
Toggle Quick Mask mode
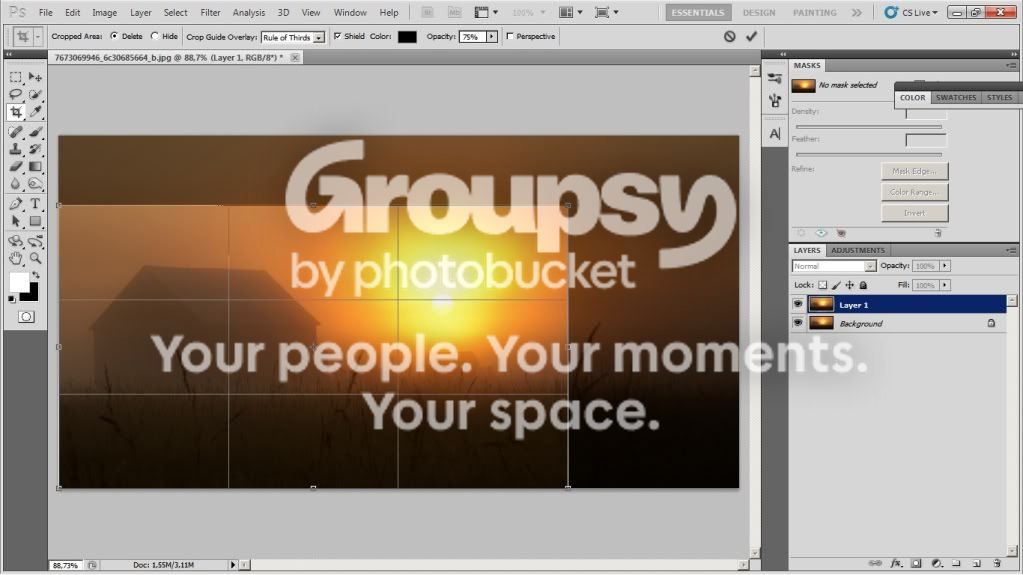26,317
